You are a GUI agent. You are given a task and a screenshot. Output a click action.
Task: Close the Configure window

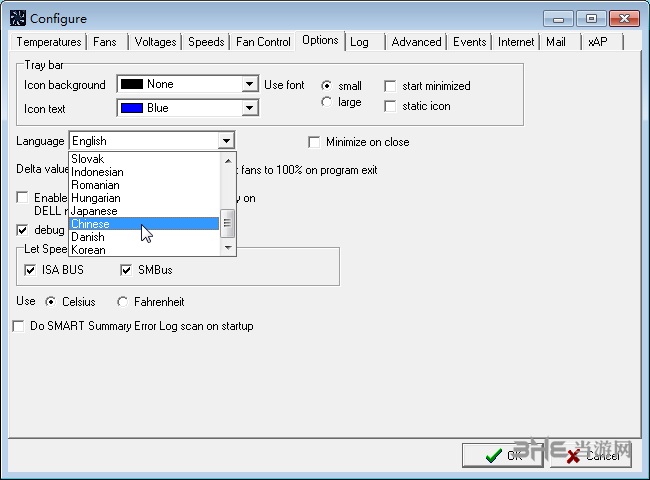point(624,19)
